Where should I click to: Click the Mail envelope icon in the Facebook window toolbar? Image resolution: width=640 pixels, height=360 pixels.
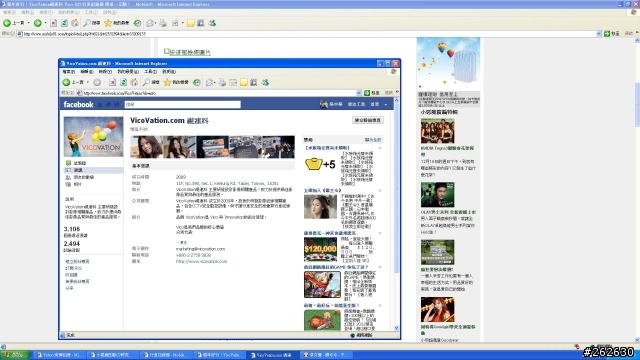coord(209,82)
